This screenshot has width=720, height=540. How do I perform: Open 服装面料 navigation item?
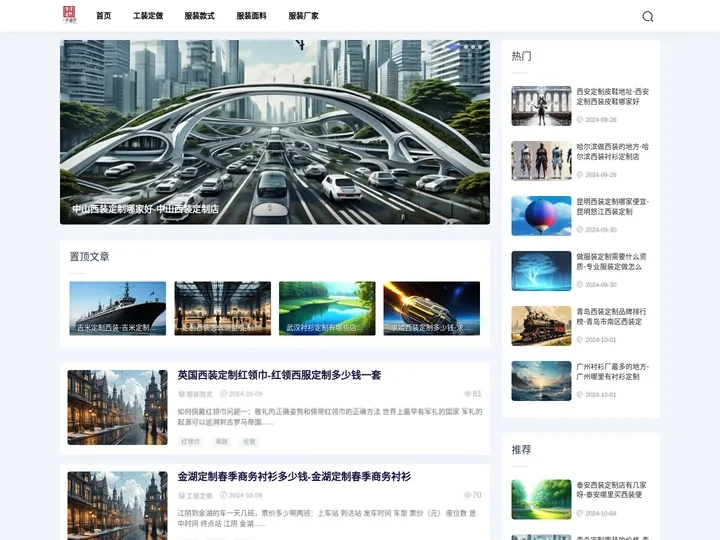251,16
